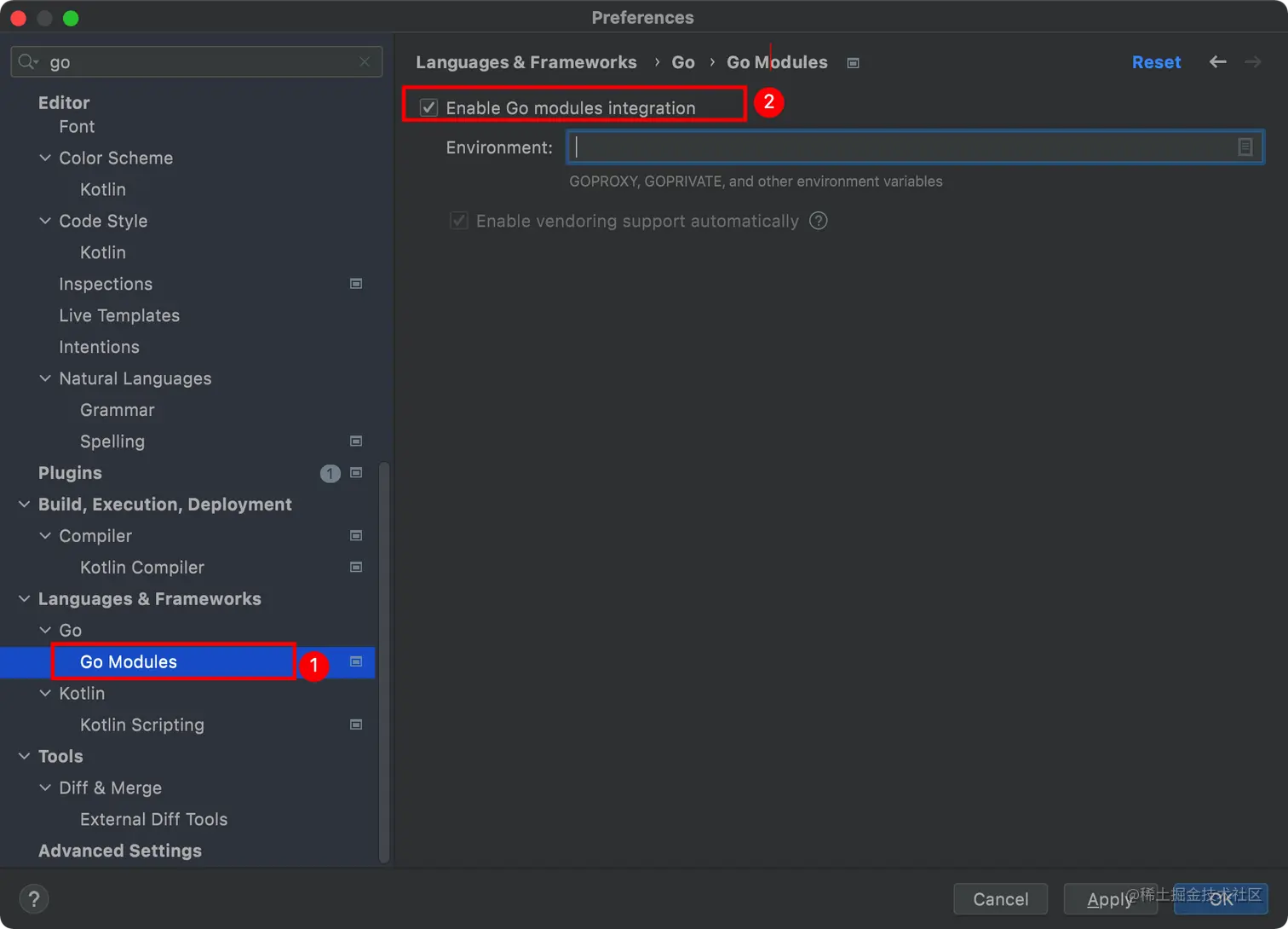Click the settings search field

196,61
